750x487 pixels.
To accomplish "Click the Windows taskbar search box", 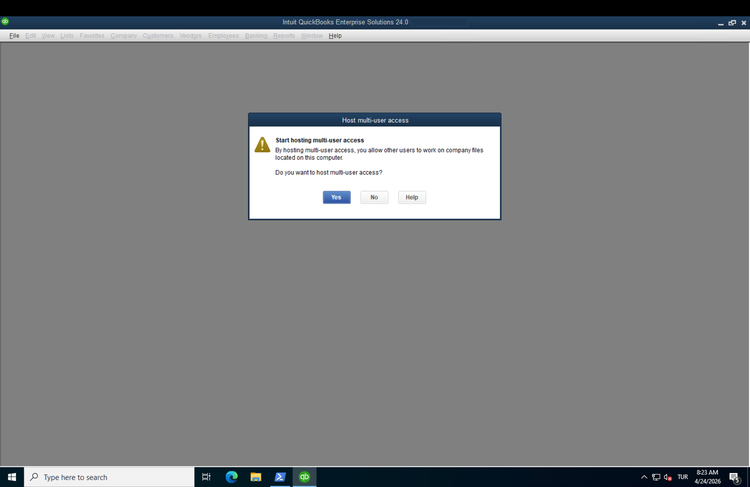I will coord(110,477).
